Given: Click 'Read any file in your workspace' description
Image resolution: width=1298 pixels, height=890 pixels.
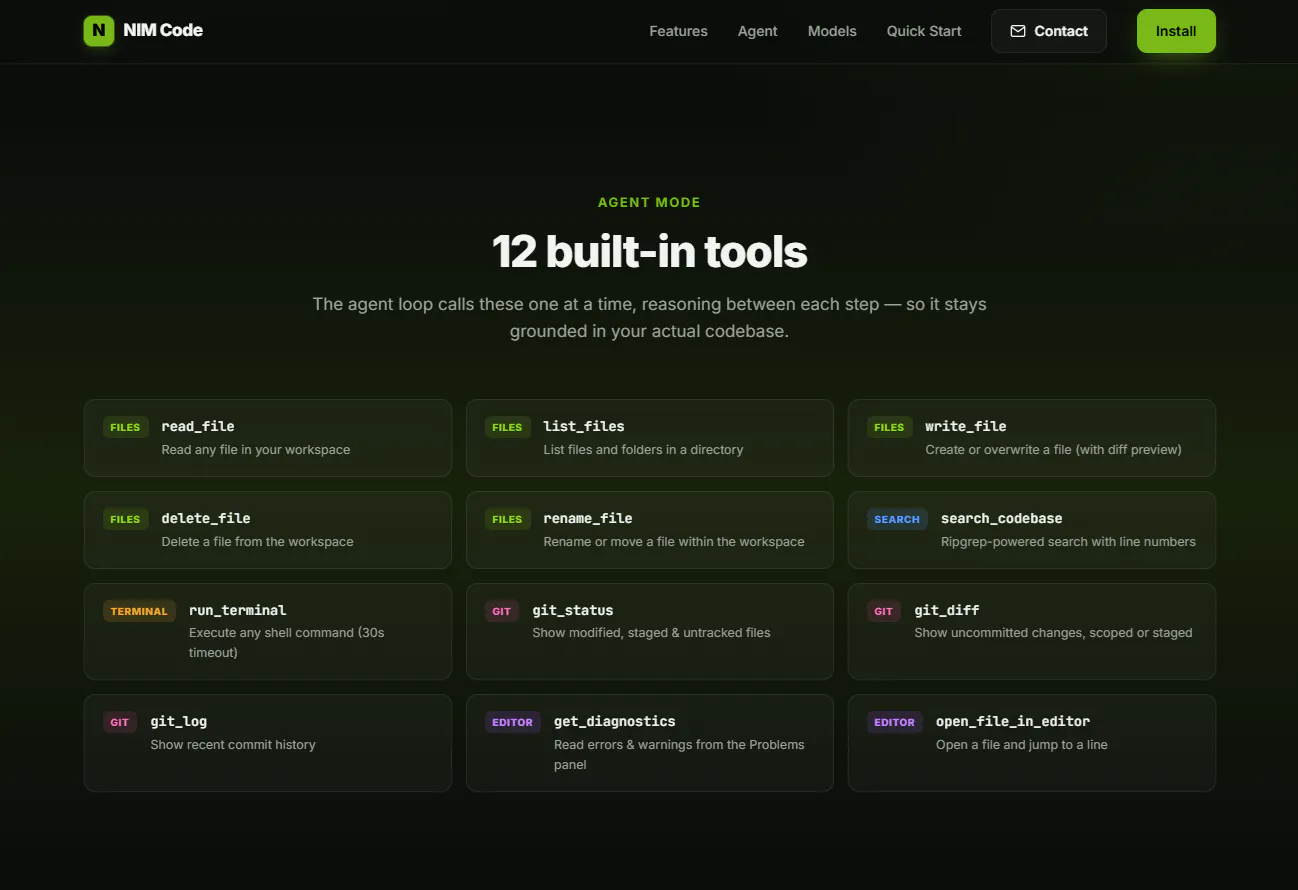Looking at the screenshot, I should [256, 450].
